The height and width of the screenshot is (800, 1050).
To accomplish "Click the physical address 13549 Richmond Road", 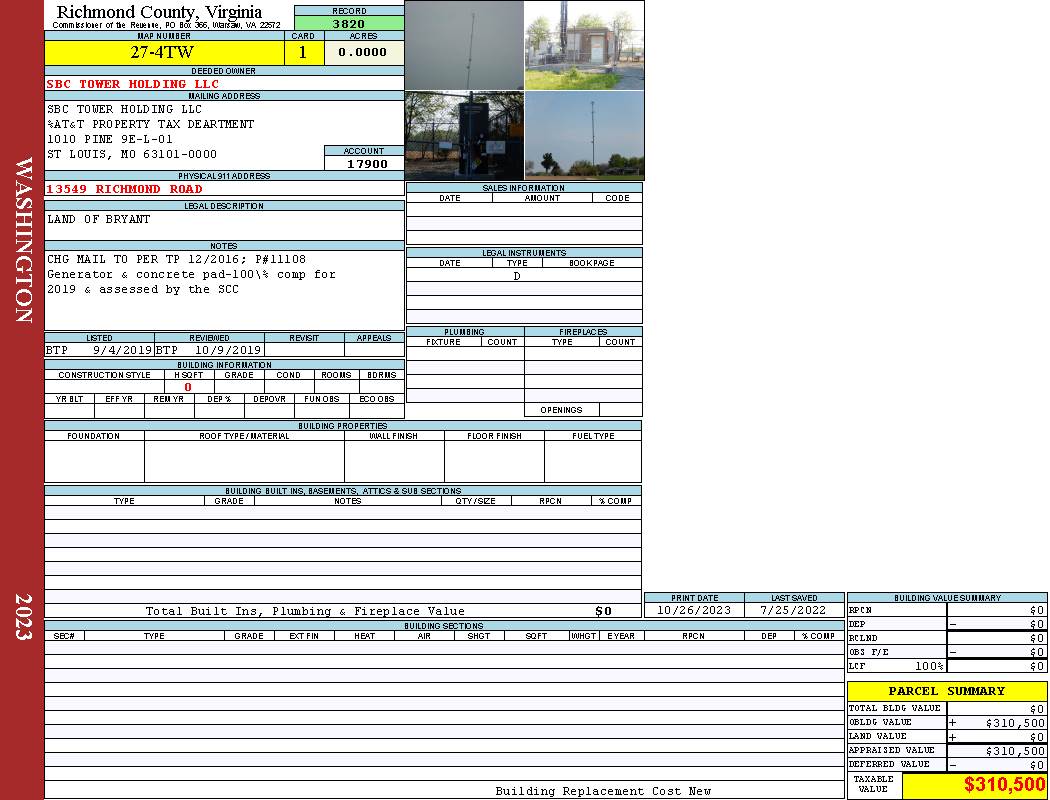I will [x=125, y=189].
